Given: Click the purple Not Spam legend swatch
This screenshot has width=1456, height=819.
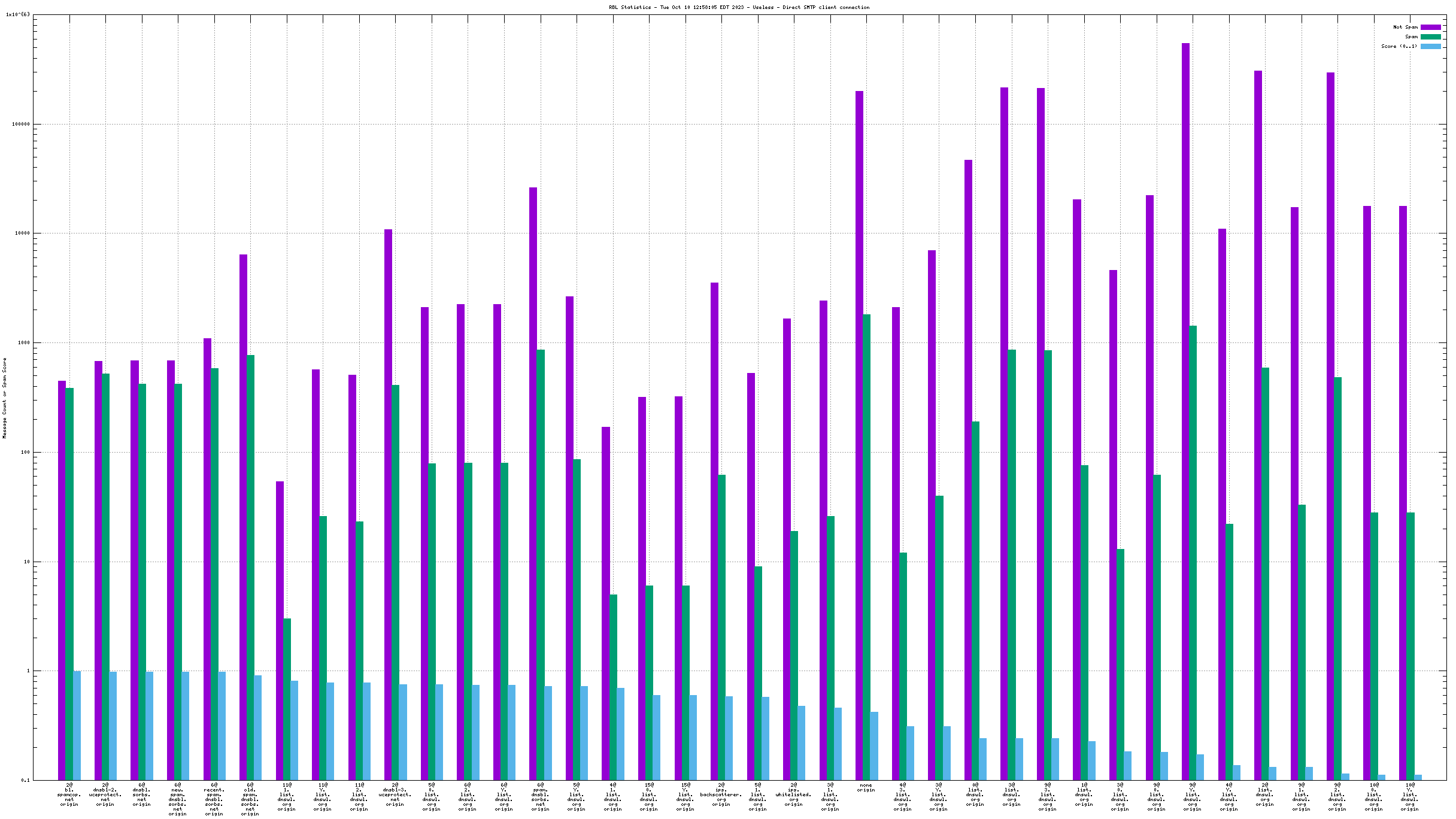Looking at the screenshot, I should (x=1430, y=27).
